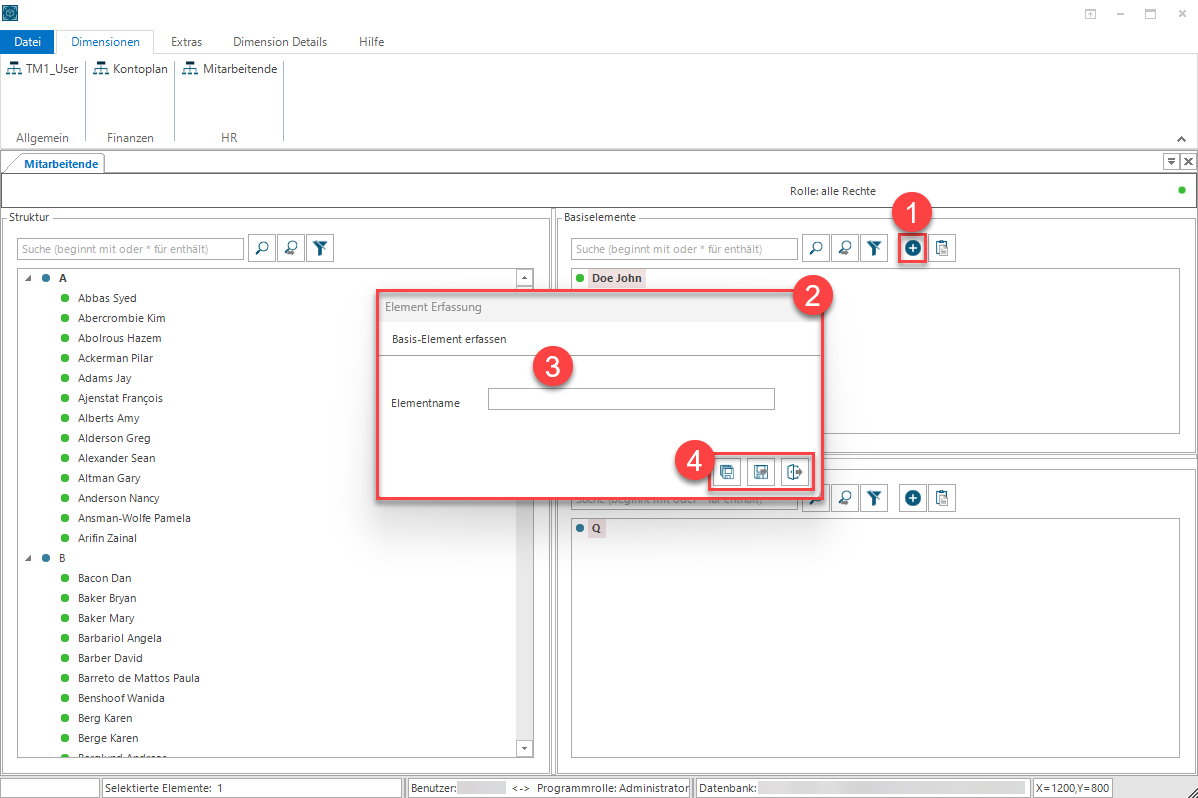Add a new base element in Basiselemente

click(x=912, y=248)
